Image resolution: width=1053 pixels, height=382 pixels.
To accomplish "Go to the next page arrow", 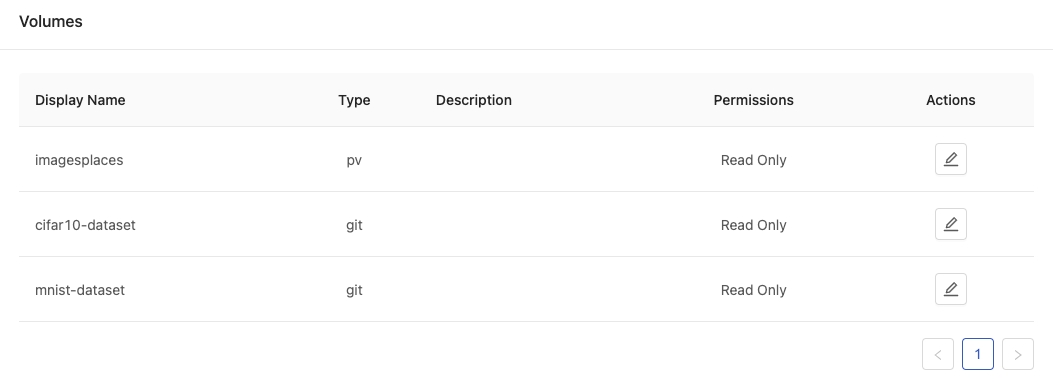I will (1017, 354).
